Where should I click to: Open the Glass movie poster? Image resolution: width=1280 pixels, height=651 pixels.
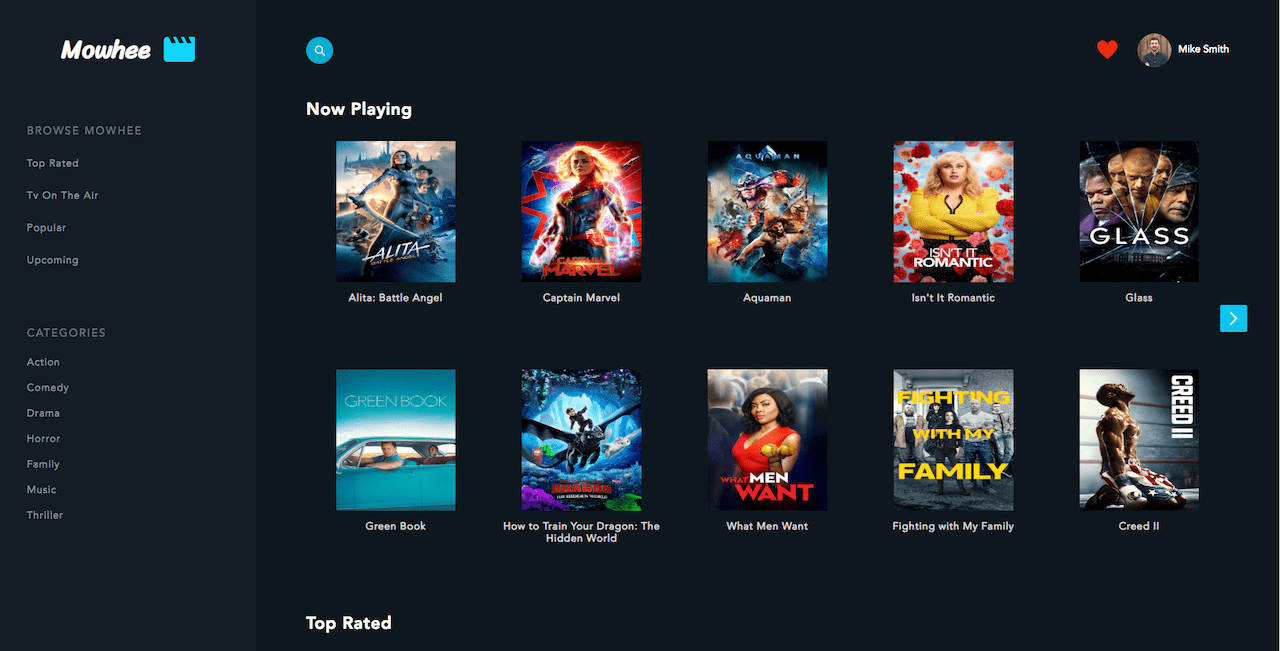click(1139, 211)
